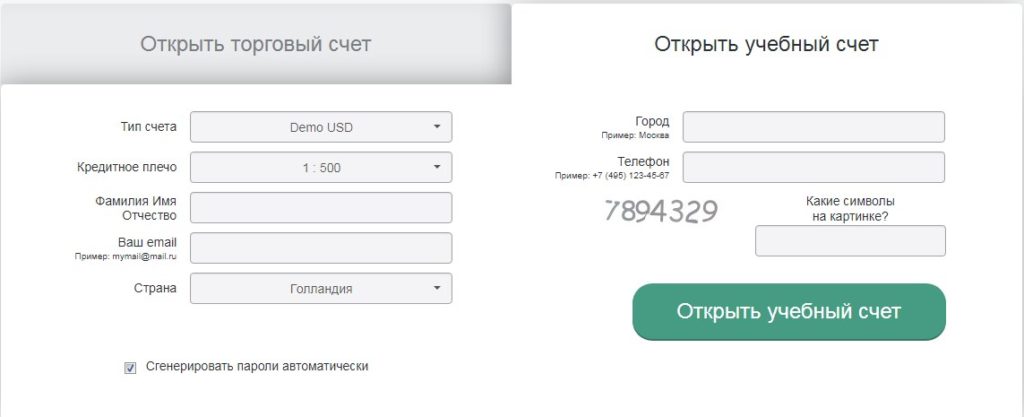
Task: Click the Страна field label
Action: [155, 288]
